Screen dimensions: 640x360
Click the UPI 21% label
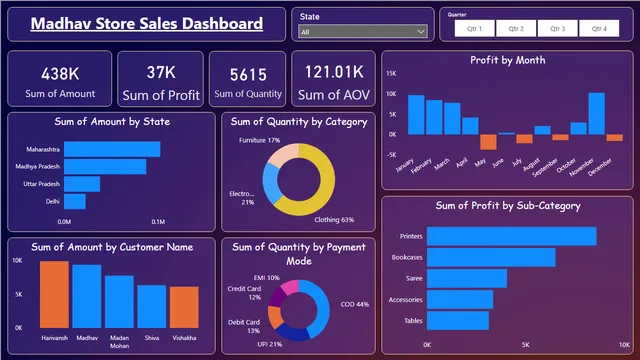[269, 344]
